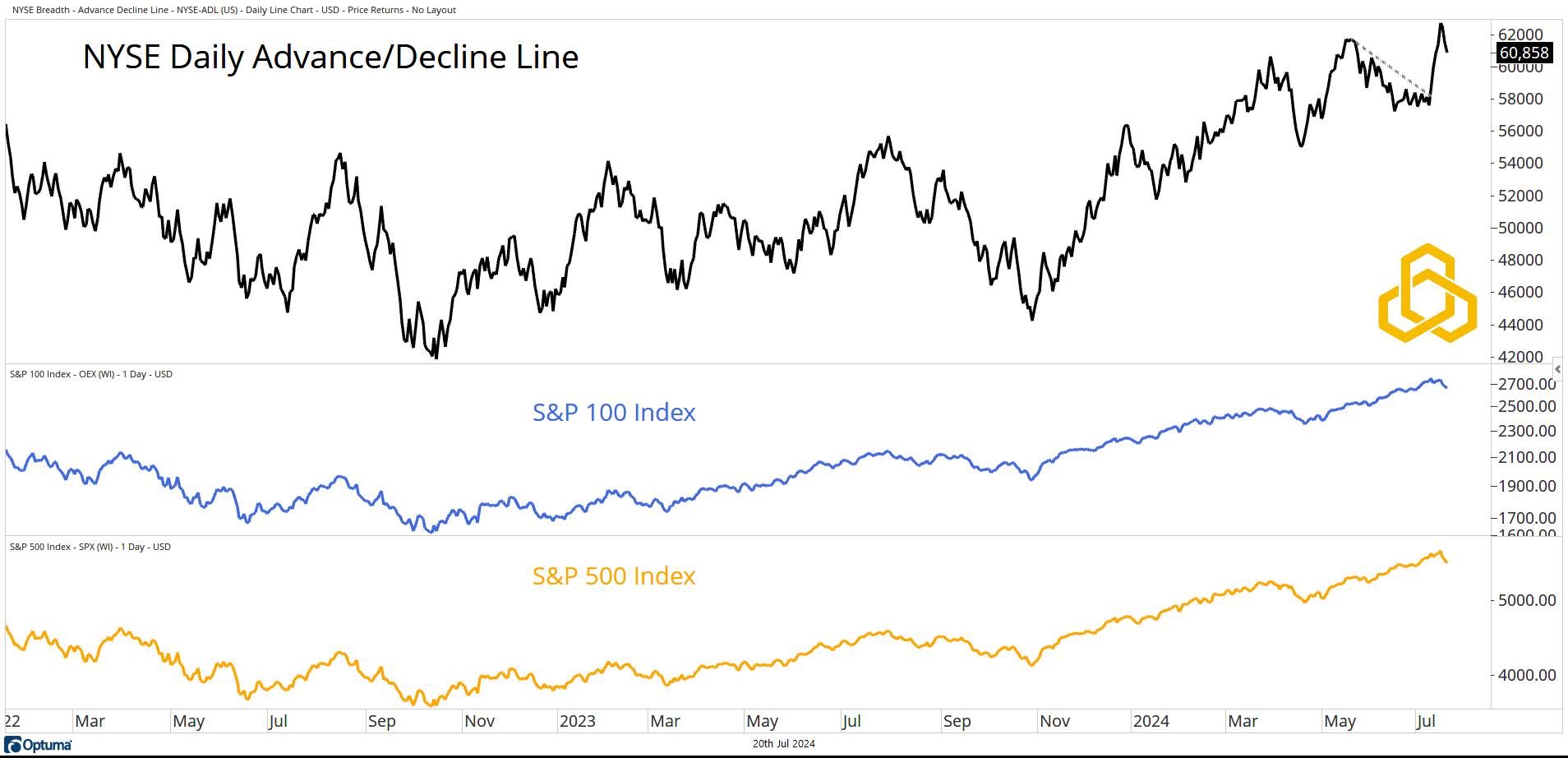Click the 60,858 current price label
The height and width of the screenshot is (758, 1568).
pyautogui.click(x=1524, y=53)
